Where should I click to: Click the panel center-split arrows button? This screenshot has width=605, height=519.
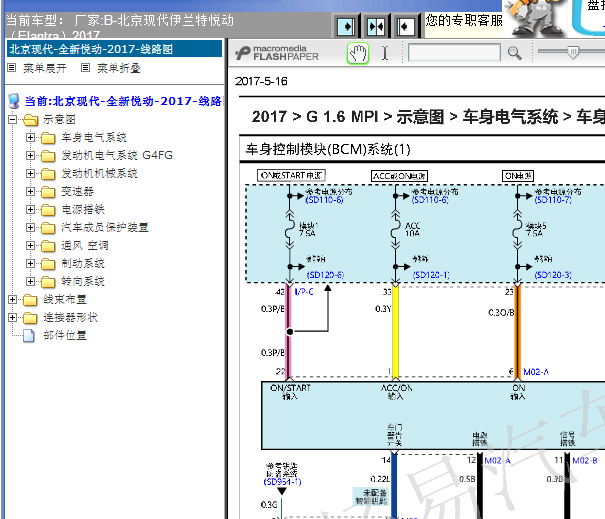coord(376,26)
